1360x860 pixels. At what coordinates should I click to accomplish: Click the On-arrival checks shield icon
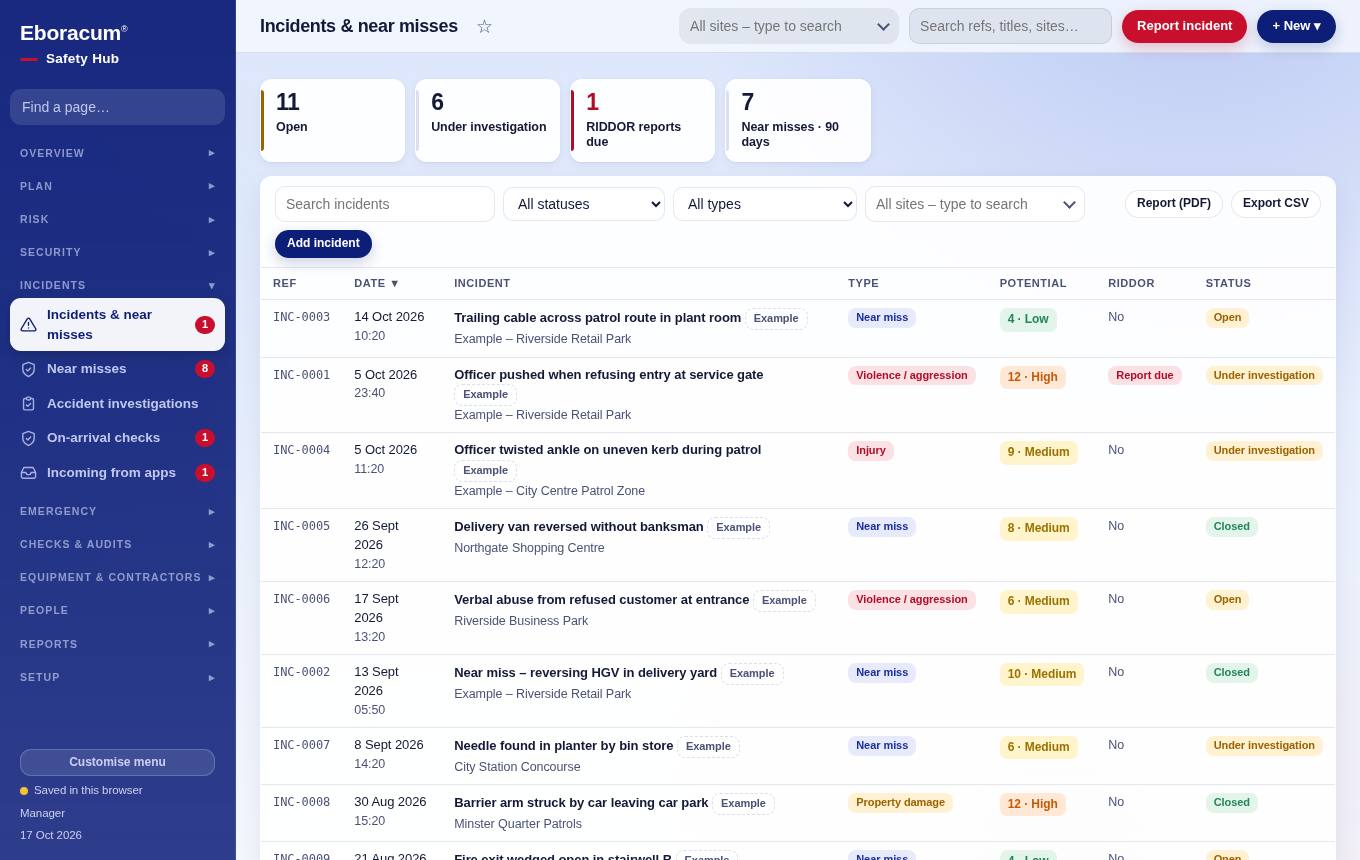[28, 438]
